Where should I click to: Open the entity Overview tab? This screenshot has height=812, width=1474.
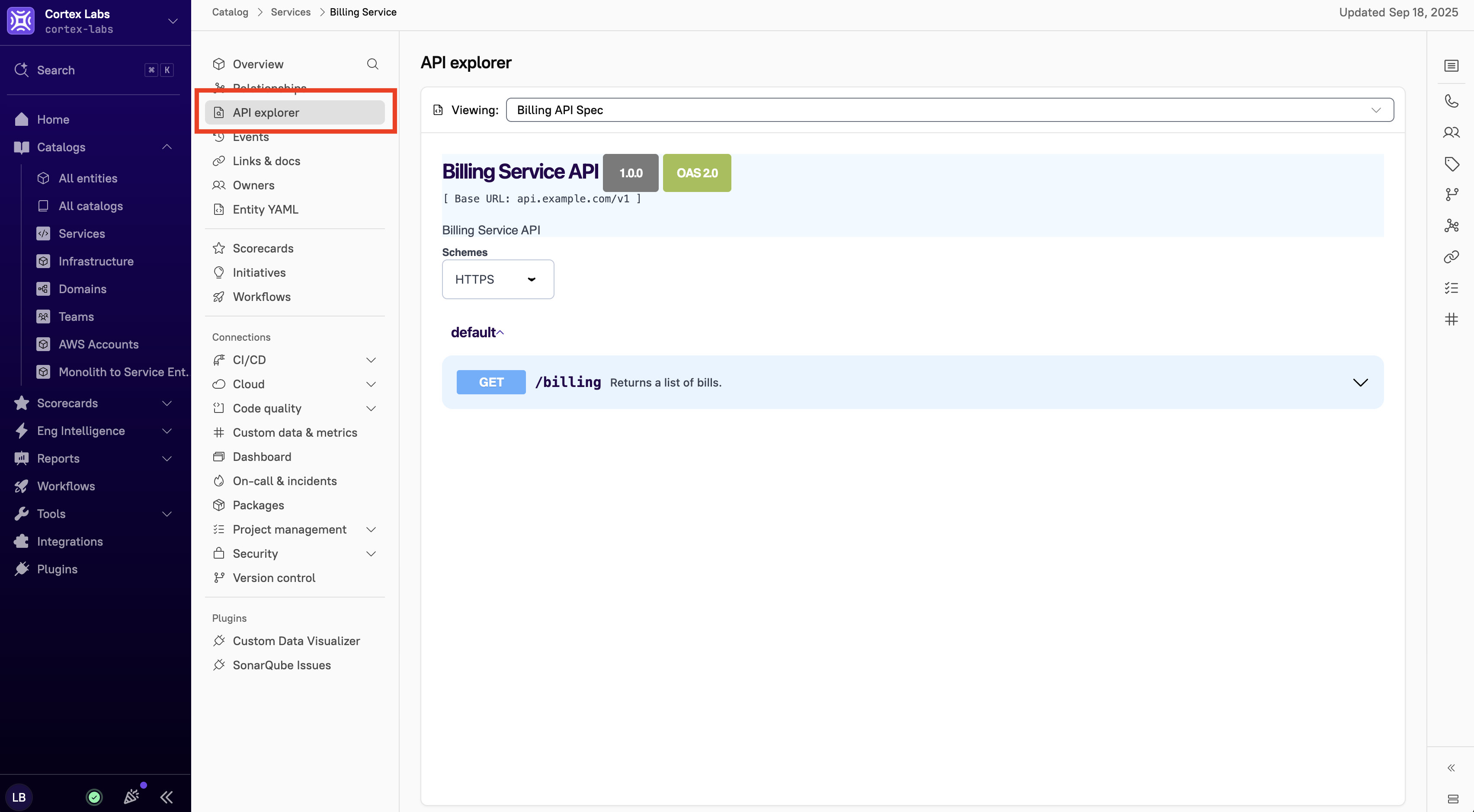click(258, 64)
